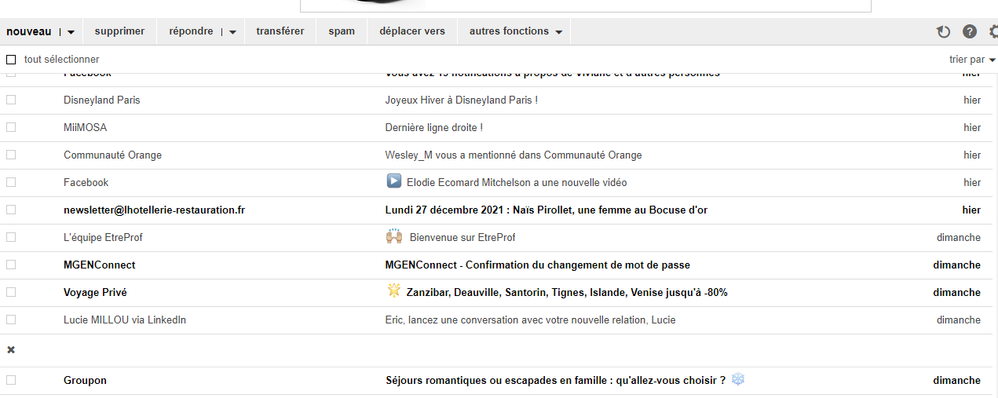998x398 pixels.
Task: Select the lhotellerie-restauration newsletter checkbox
Action: pyautogui.click(x=11, y=210)
